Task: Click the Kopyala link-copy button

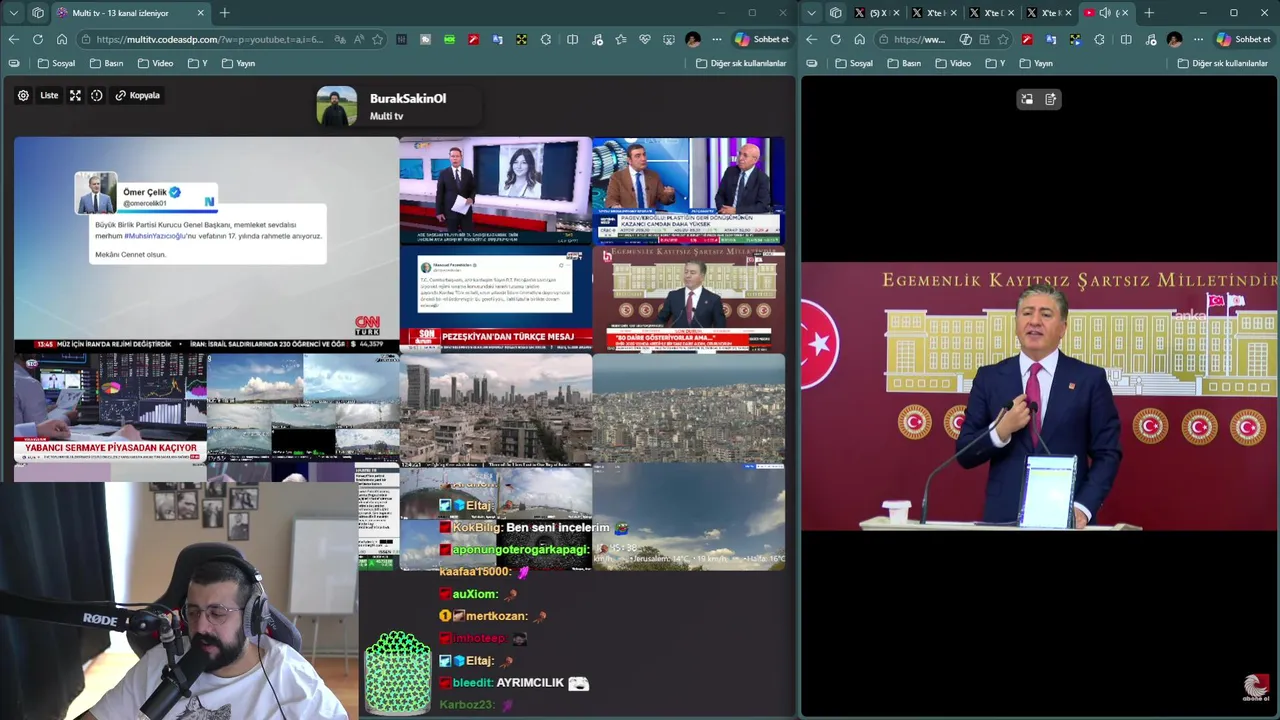Action: [138, 95]
